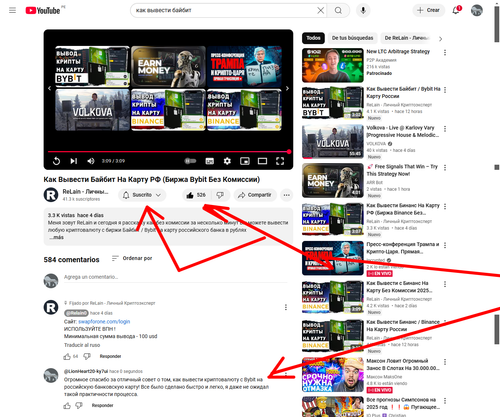Select the Todos filter chip

point(313,38)
